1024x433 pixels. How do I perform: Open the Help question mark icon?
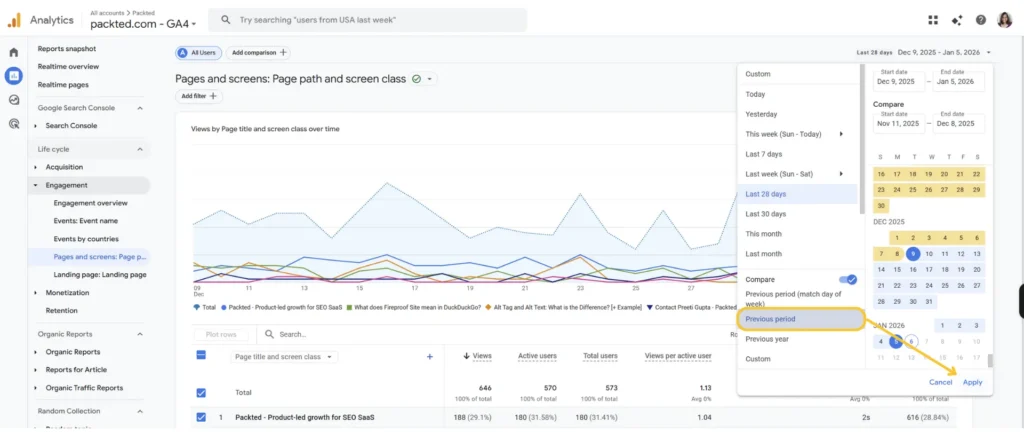(981, 20)
